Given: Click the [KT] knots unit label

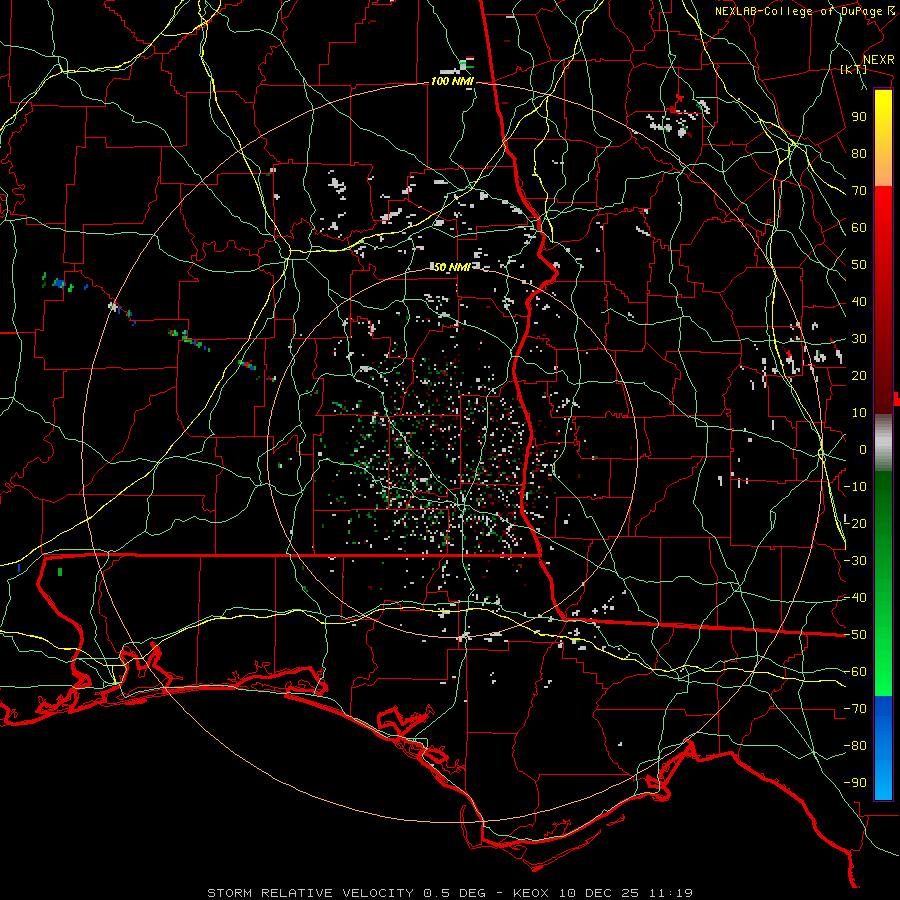Looking at the screenshot, I should coord(853,69).
